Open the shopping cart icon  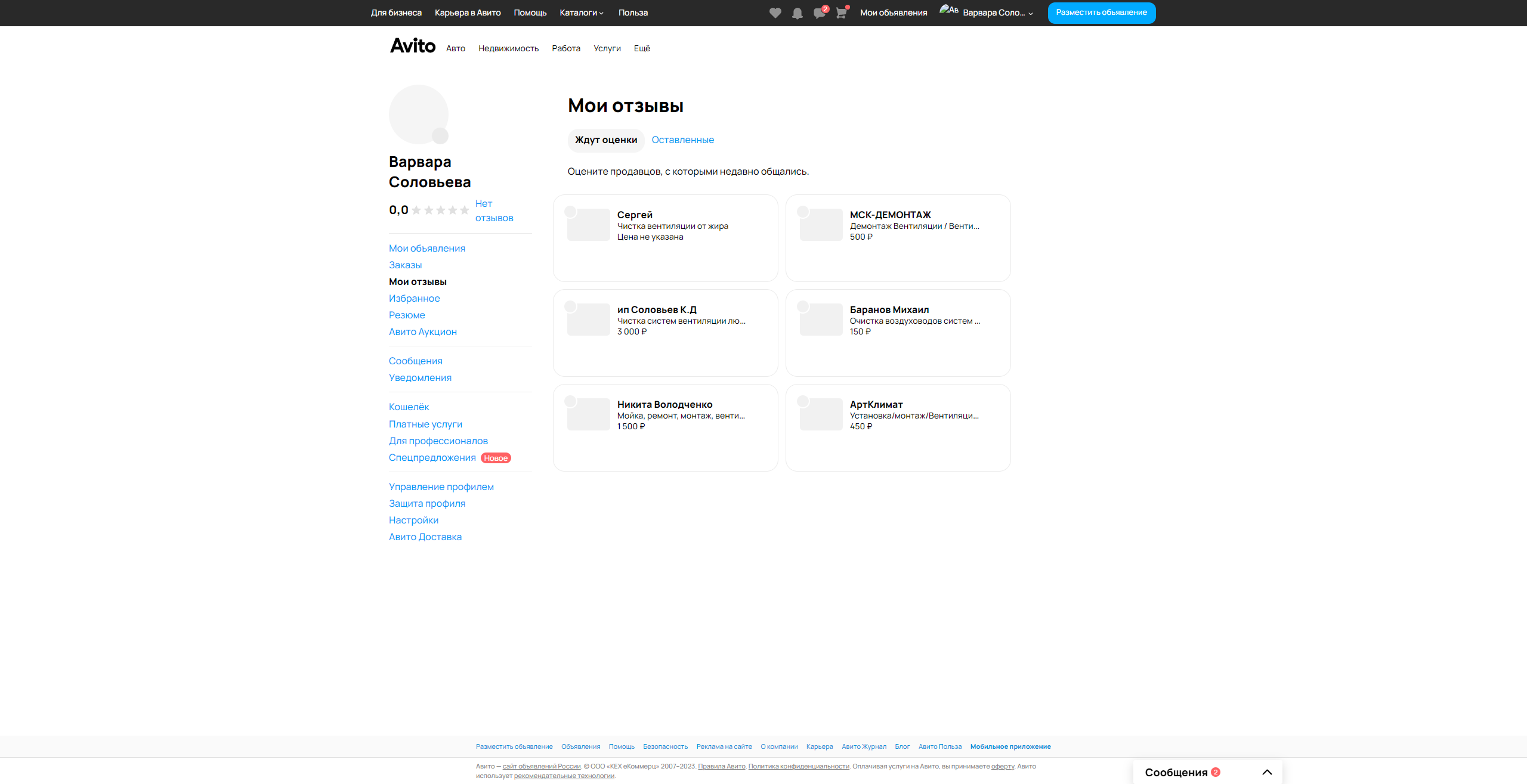841,13
